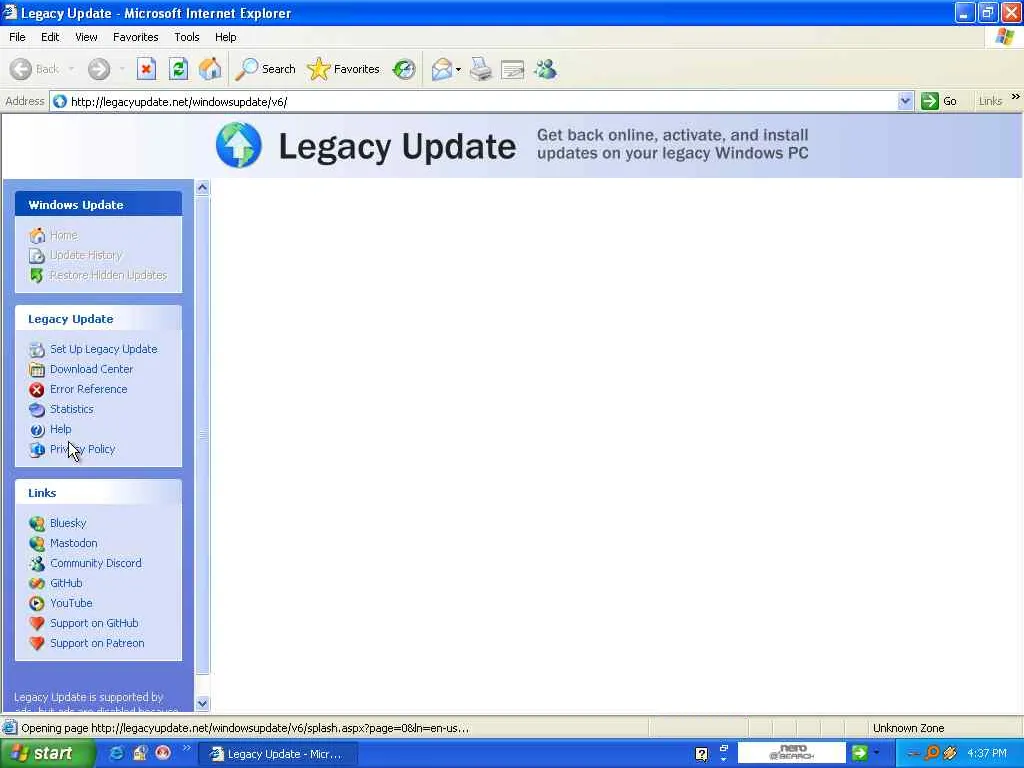Open the History toolbar icon

pos(404,69)
